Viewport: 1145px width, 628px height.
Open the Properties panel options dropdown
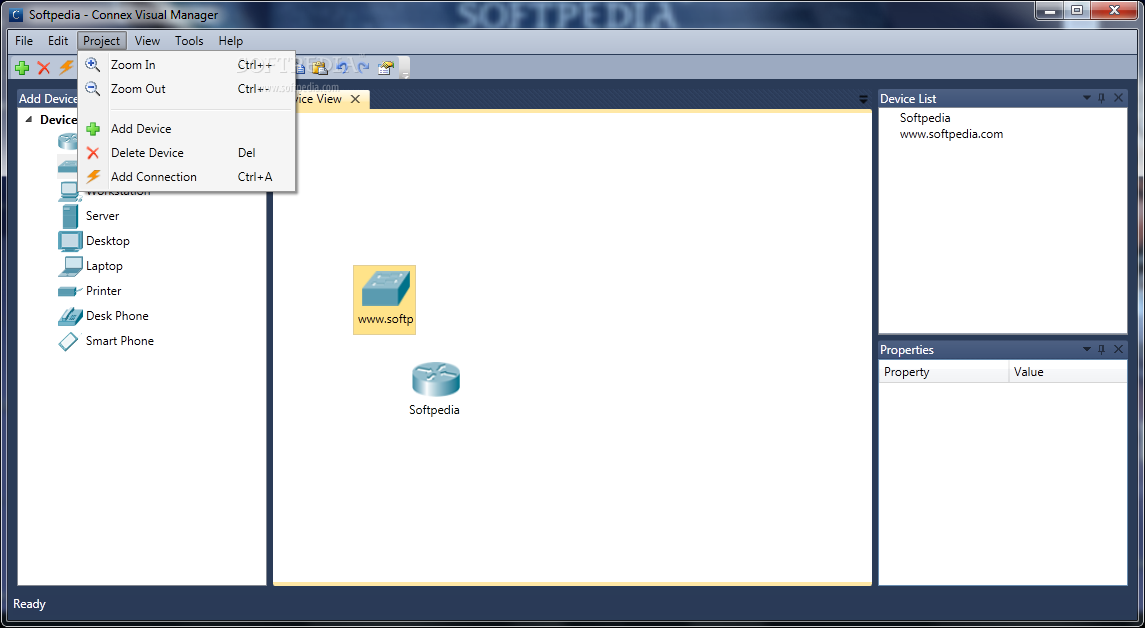coord(1087,349)
